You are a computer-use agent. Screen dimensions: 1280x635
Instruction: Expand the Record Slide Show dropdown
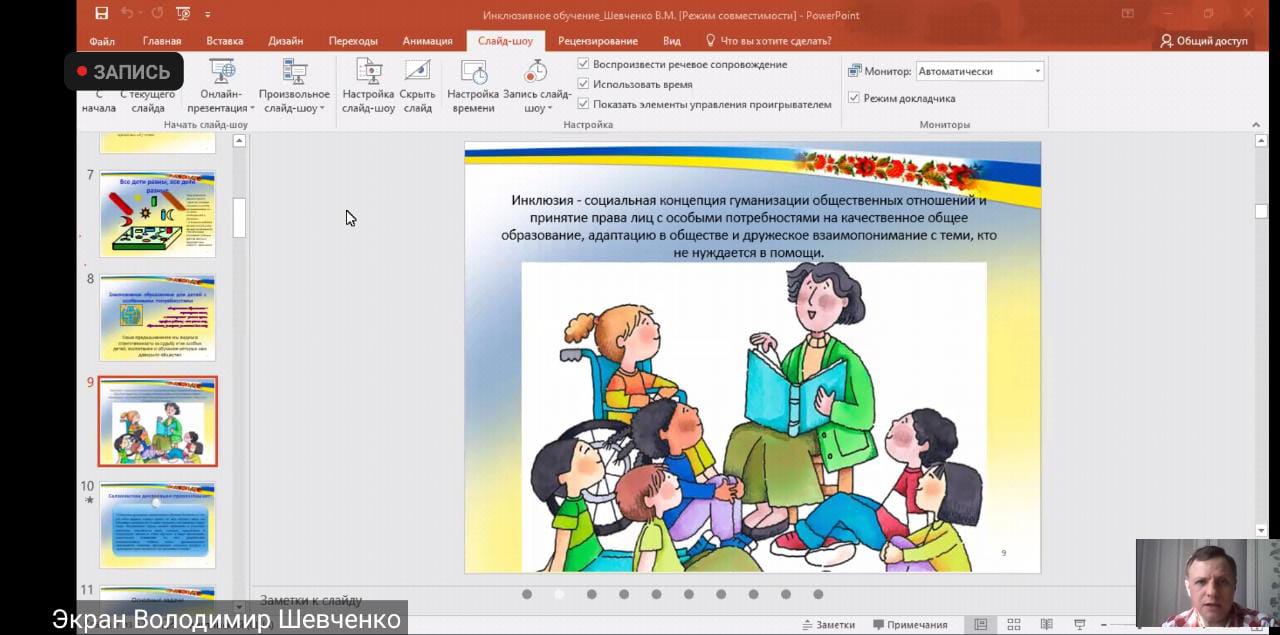(537, 108)
